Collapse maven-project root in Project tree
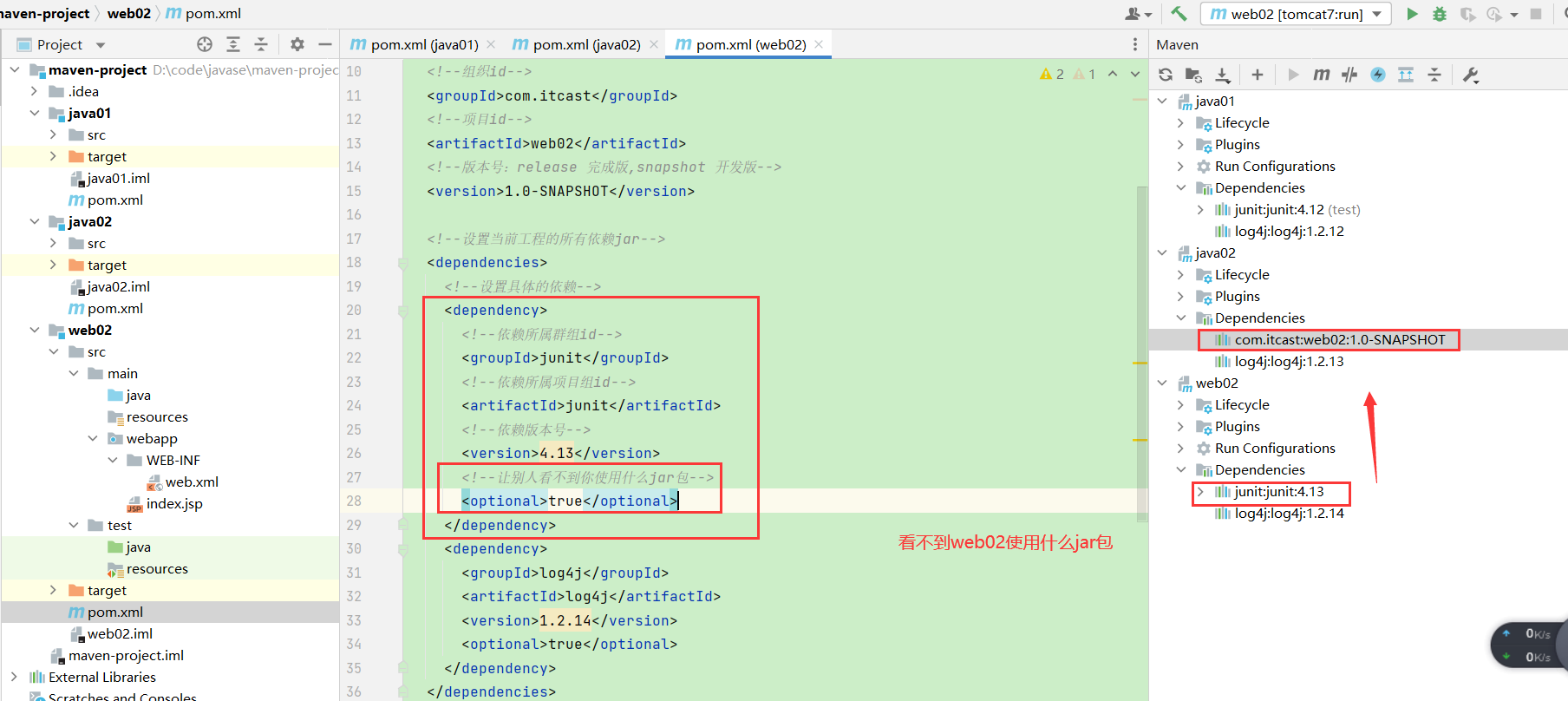 [14, 69]
